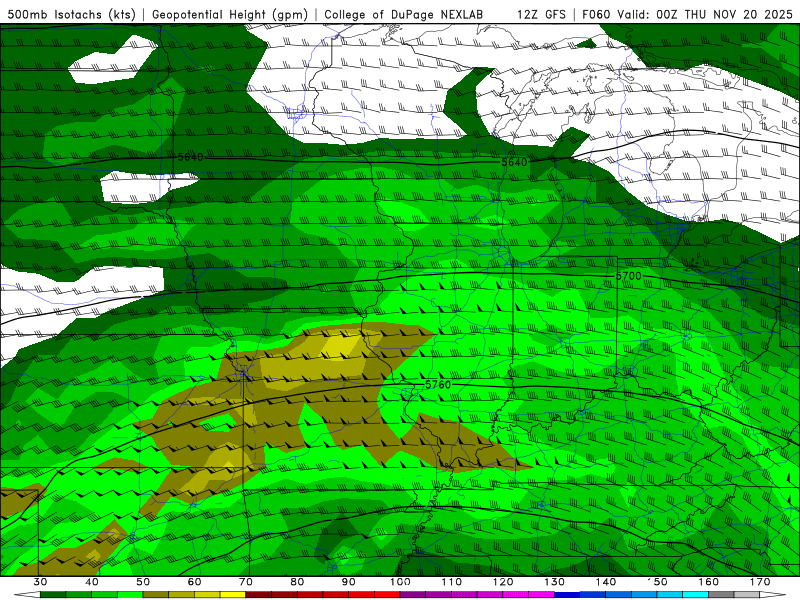This screenshot has width=800, height=600.
Task: Click the '170' color bar label
Action: pos(760,582)
